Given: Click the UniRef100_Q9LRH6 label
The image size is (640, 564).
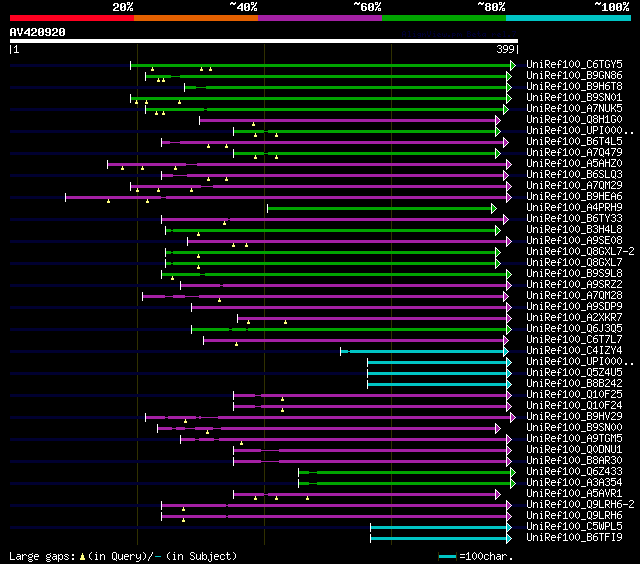Looking at the screenshot, I should click(574, 516).
